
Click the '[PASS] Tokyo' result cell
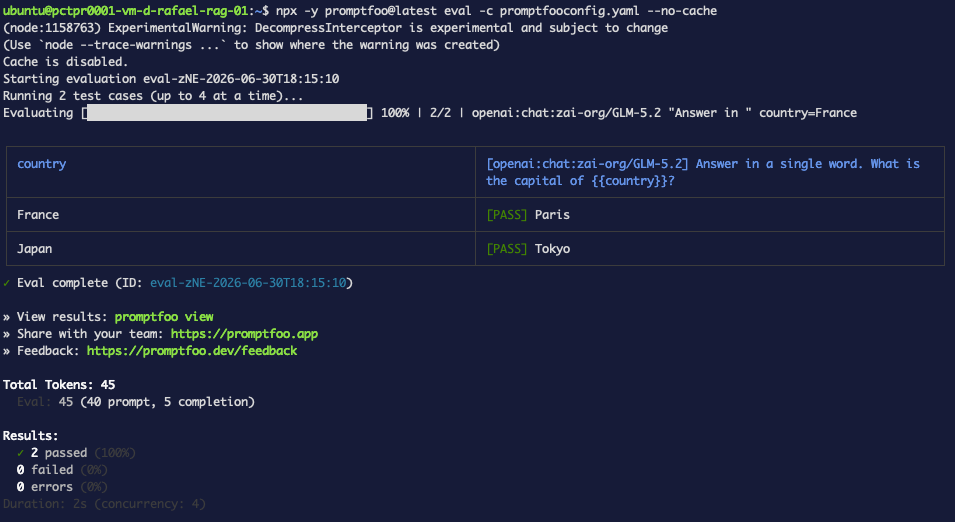tap(710, 249)
